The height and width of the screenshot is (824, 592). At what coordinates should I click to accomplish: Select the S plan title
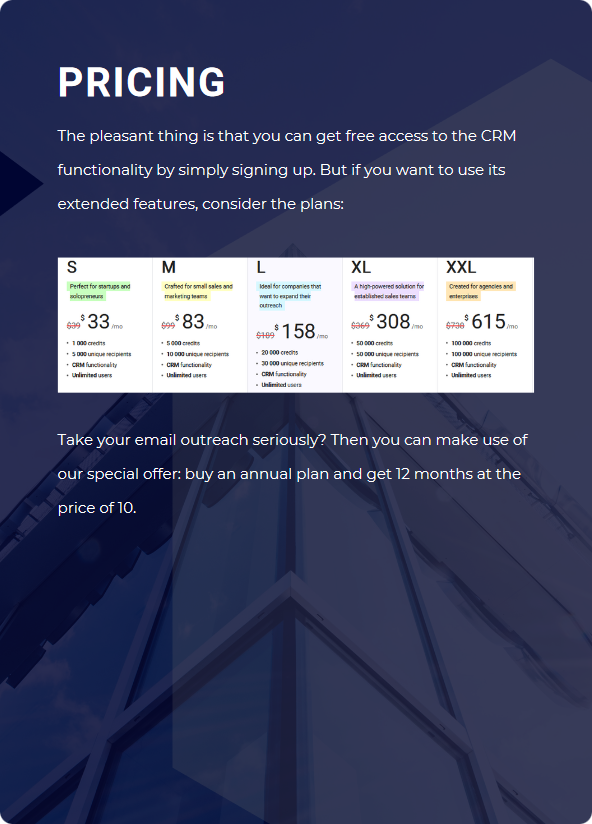(x=72, y=267)
